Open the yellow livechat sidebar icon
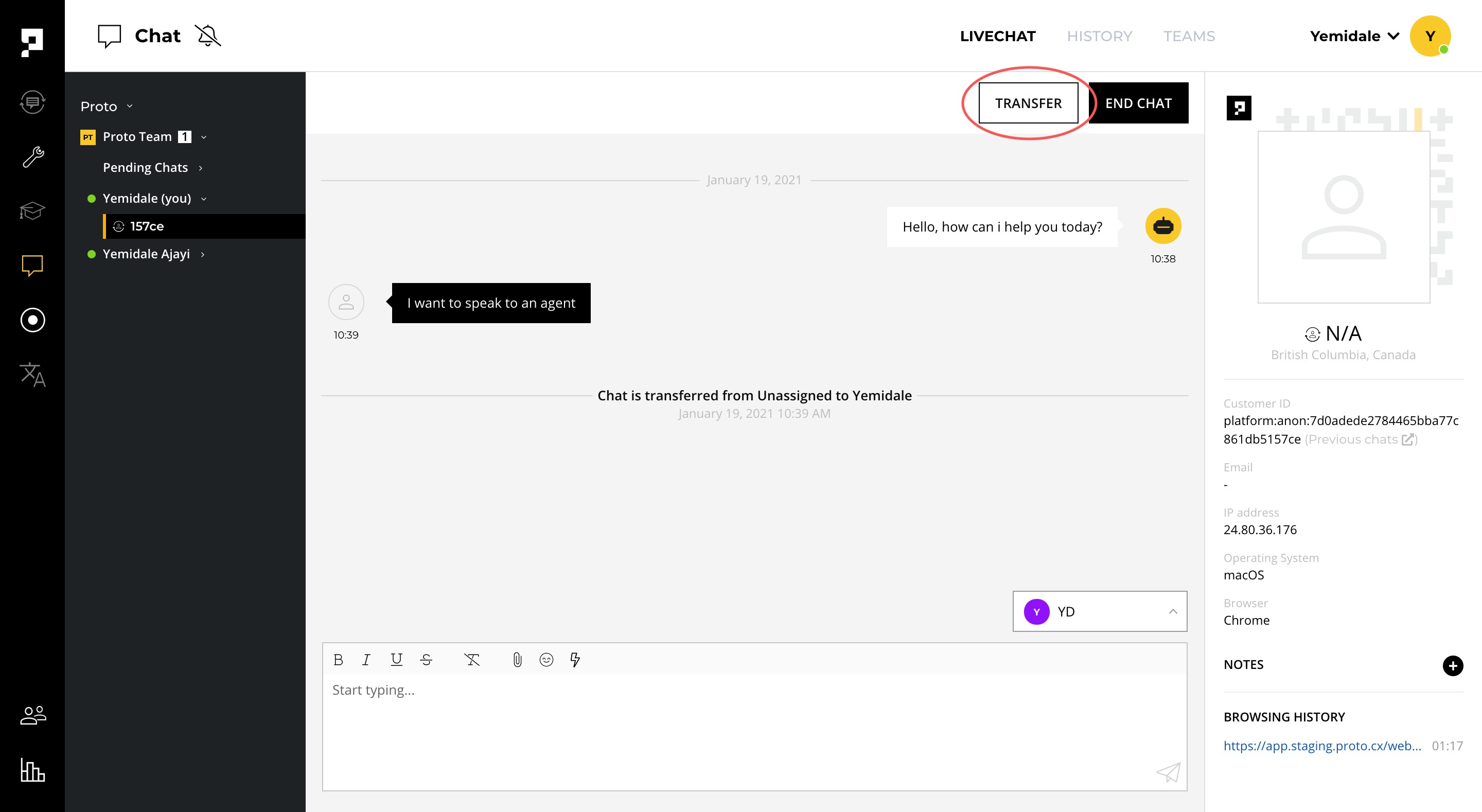The image size is (1482, 812). [x=32, y=266]
